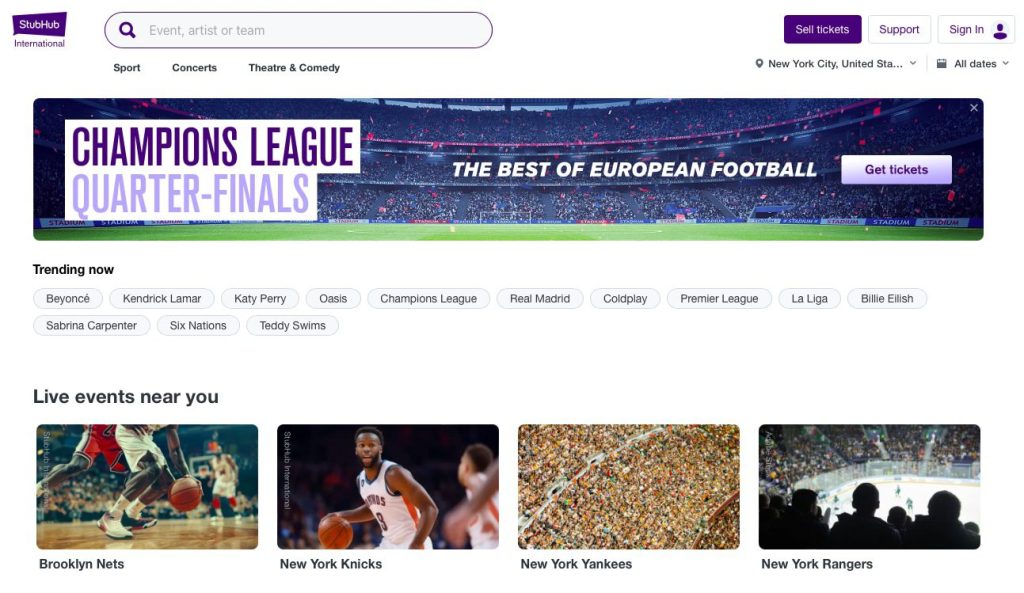
Task: Click the StubHub International logo
Action: pos(39,30)
